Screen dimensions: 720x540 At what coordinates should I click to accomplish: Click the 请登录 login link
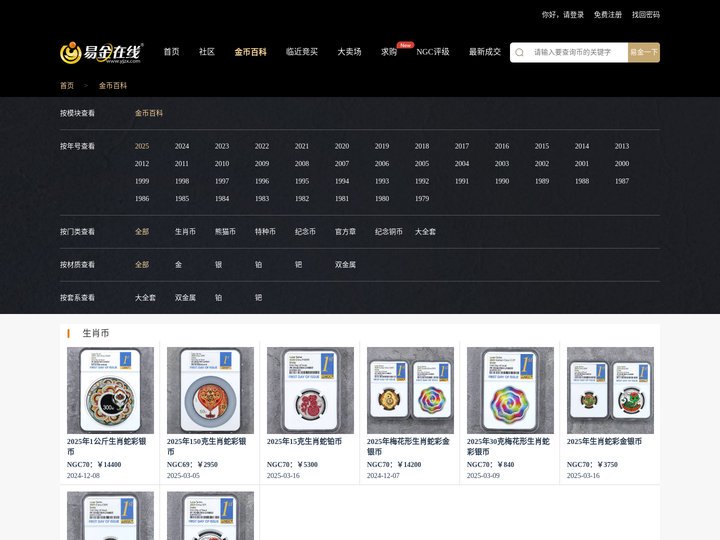tap(574, 15)
